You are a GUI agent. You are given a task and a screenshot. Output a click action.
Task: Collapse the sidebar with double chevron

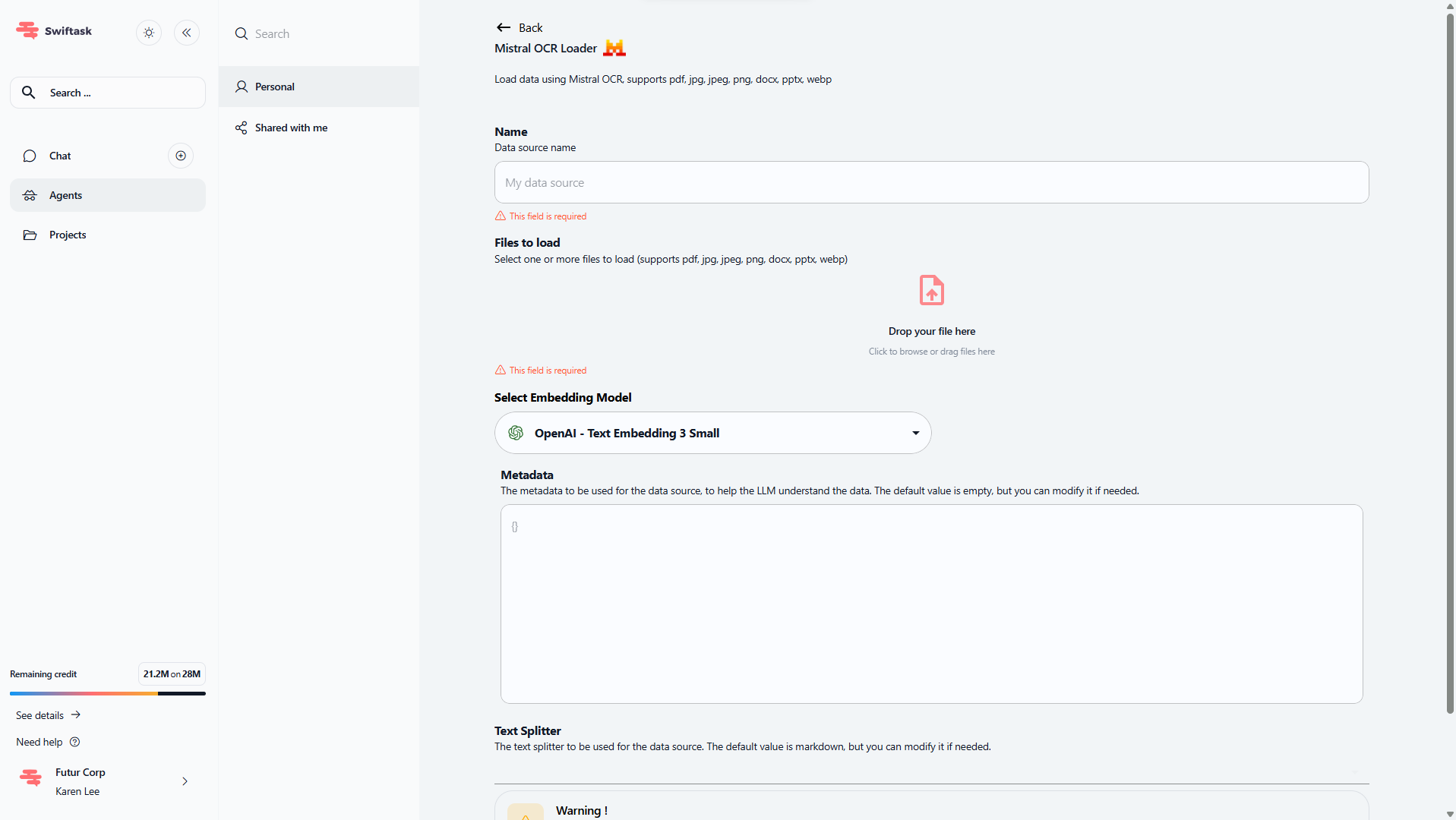[x=187, y=33]
